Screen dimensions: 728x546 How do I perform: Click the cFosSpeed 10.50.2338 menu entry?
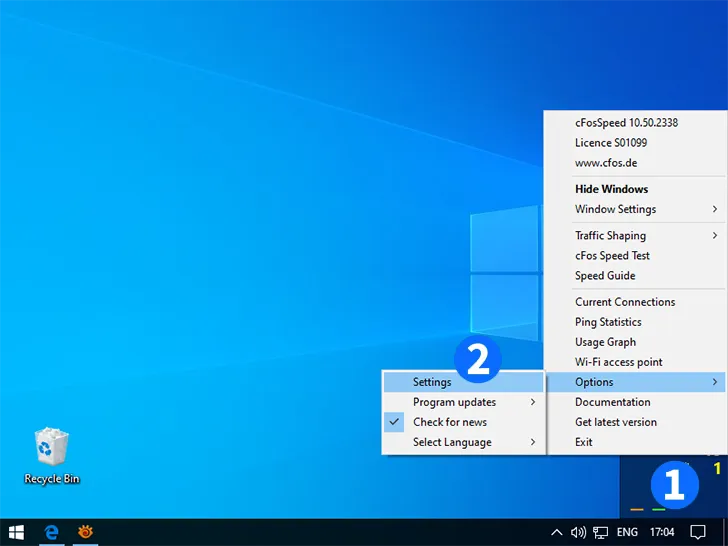[636, 123]
